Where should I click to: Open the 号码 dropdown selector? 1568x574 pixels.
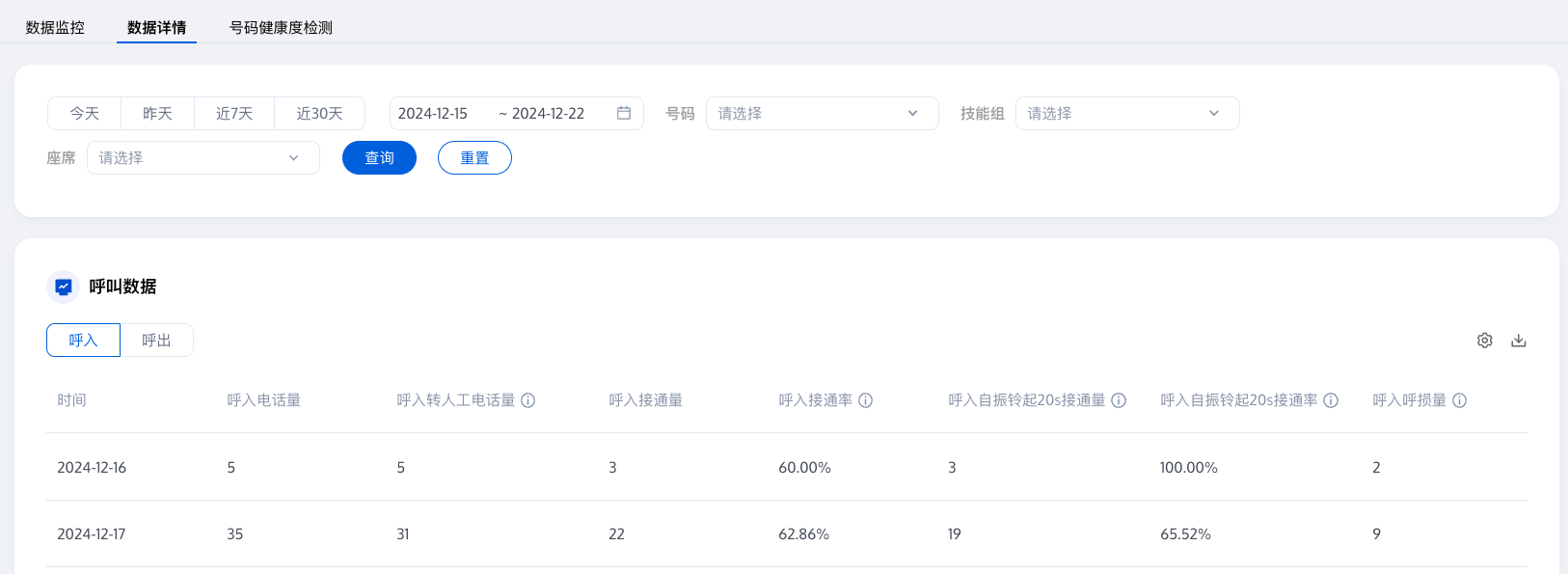(x=822, y=114)
